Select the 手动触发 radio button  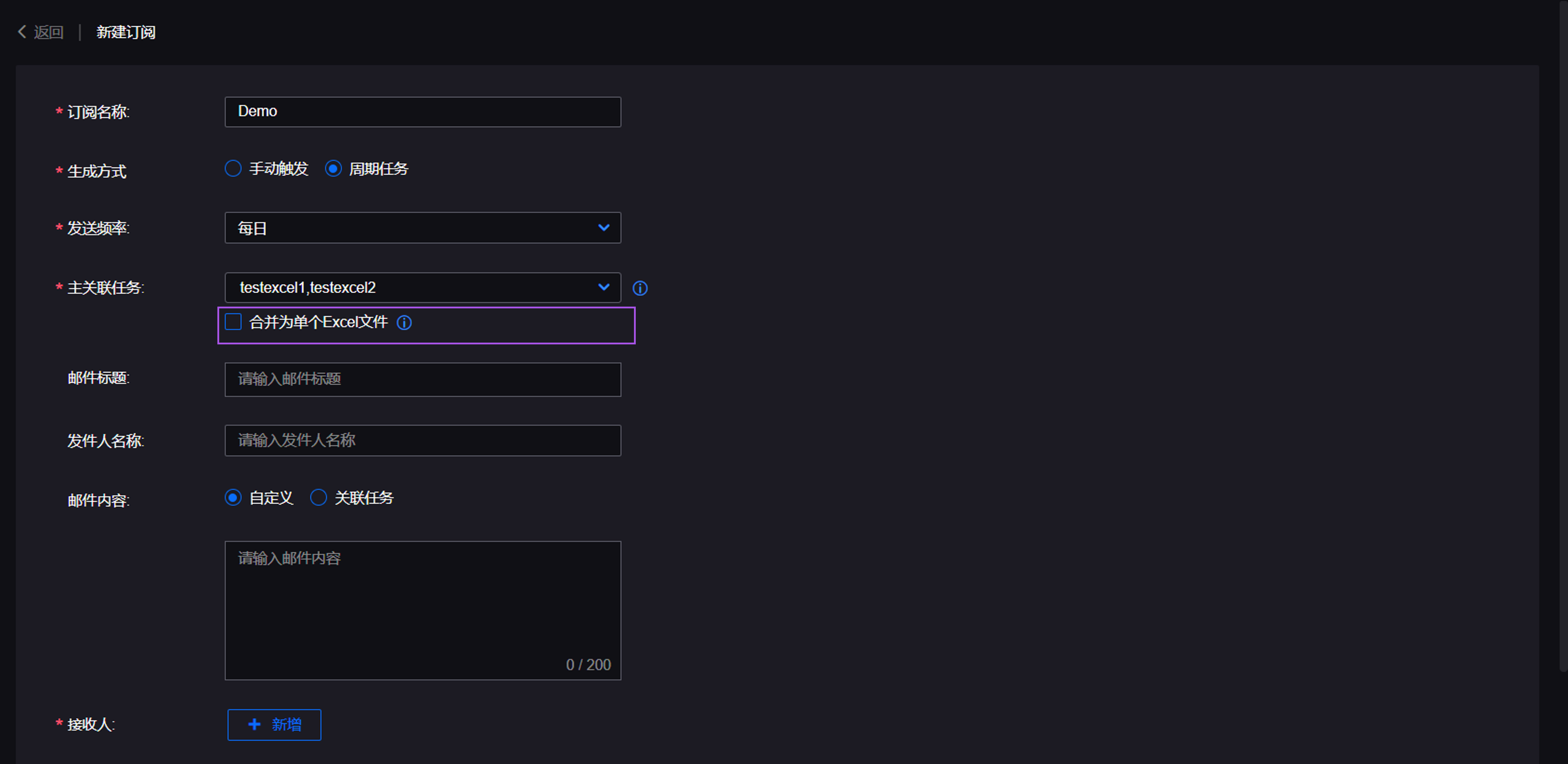click(233, 169)
